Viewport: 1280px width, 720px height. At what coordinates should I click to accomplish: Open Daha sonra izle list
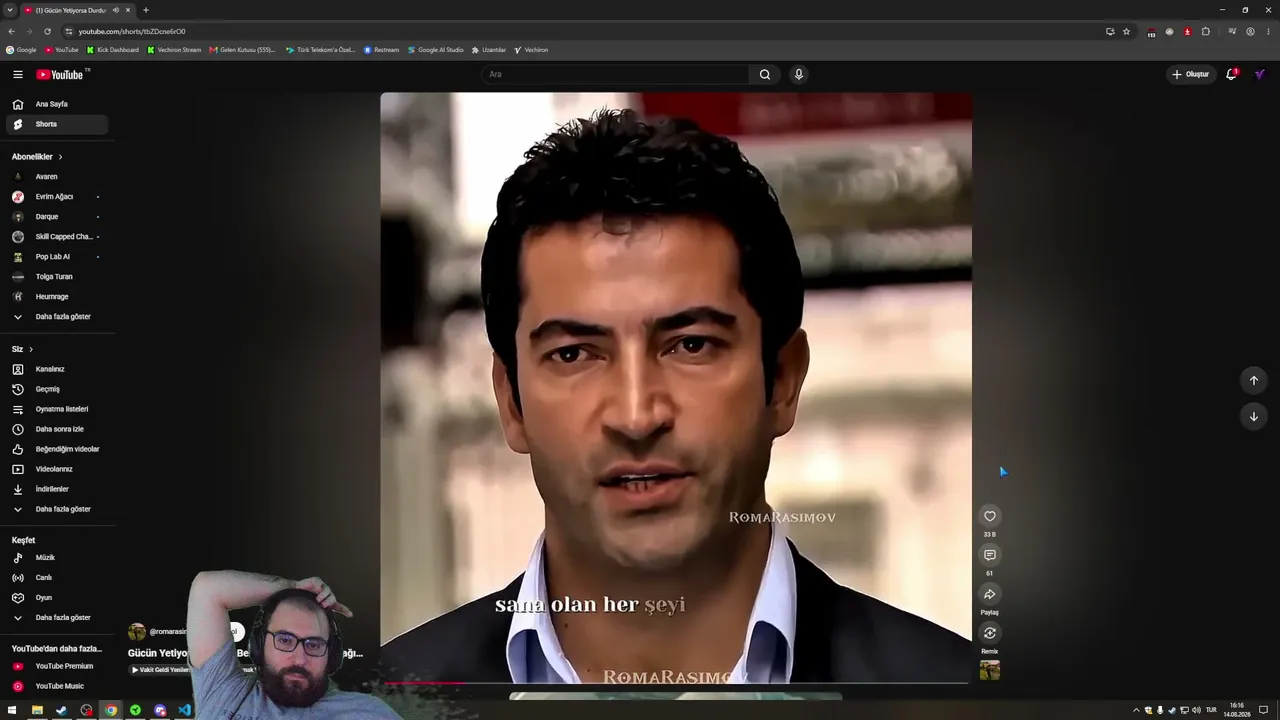pyautogui.click(x=57, y=429)
